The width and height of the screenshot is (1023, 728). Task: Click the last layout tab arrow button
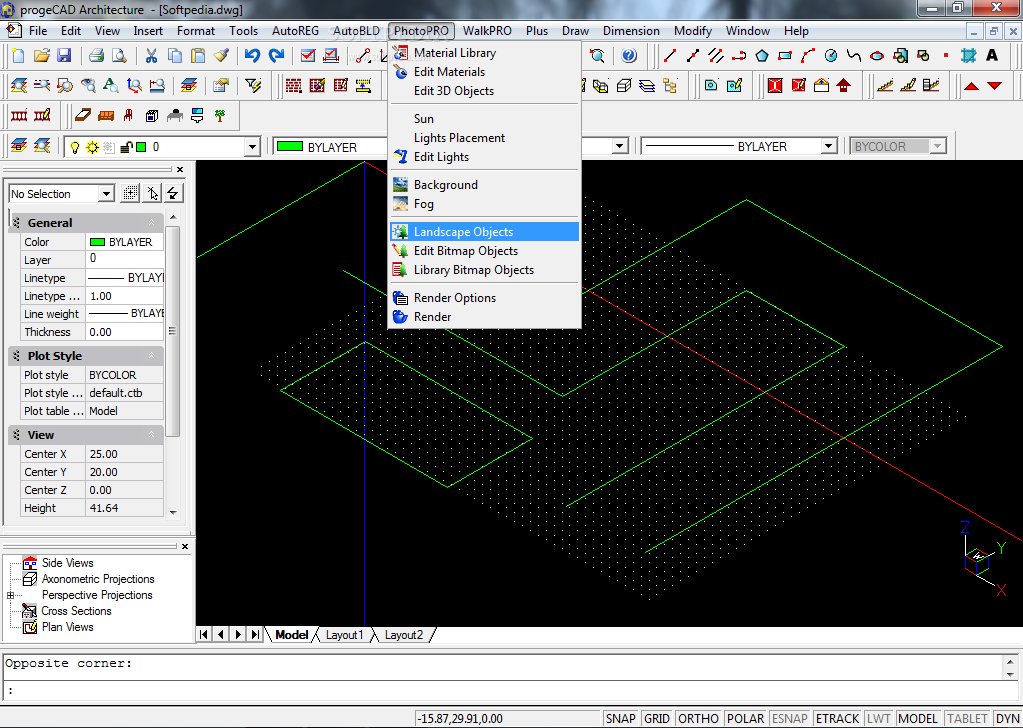[x=255, y=634]
